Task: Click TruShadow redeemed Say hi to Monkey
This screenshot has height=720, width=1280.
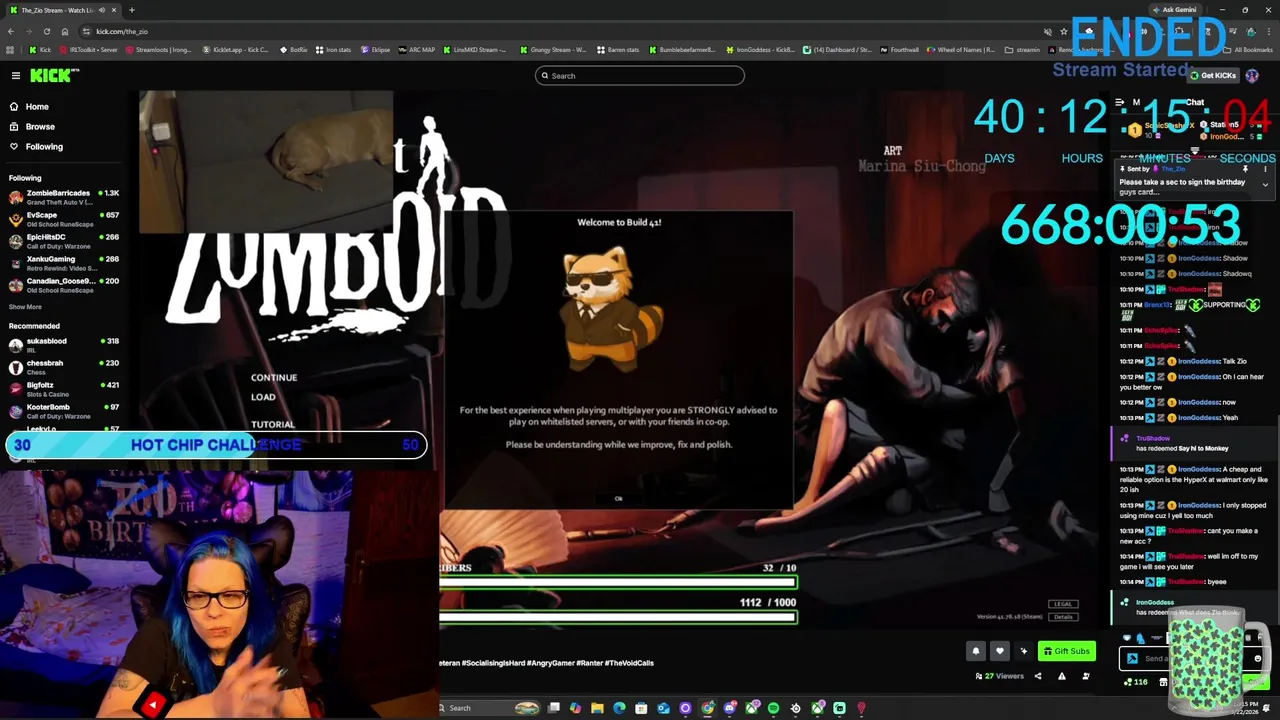Action: pyautogui.click(x=1195, y=443)
